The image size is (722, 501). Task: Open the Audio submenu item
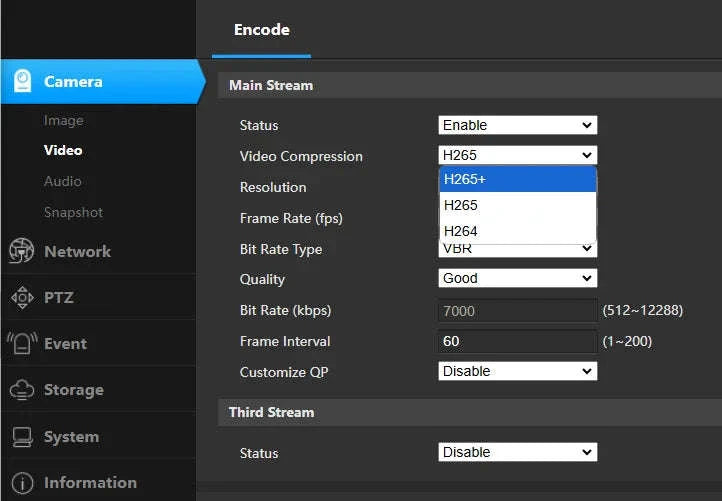click(x=63, y=181)
